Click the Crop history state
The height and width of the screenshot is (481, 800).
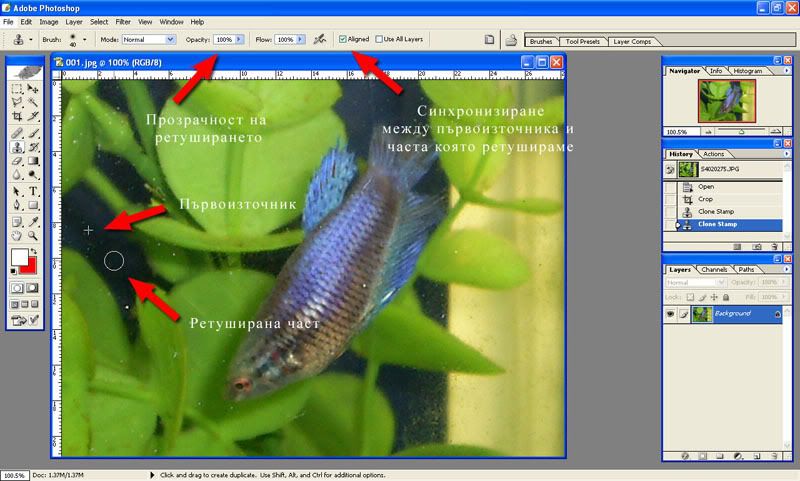(x=706, y=199)
